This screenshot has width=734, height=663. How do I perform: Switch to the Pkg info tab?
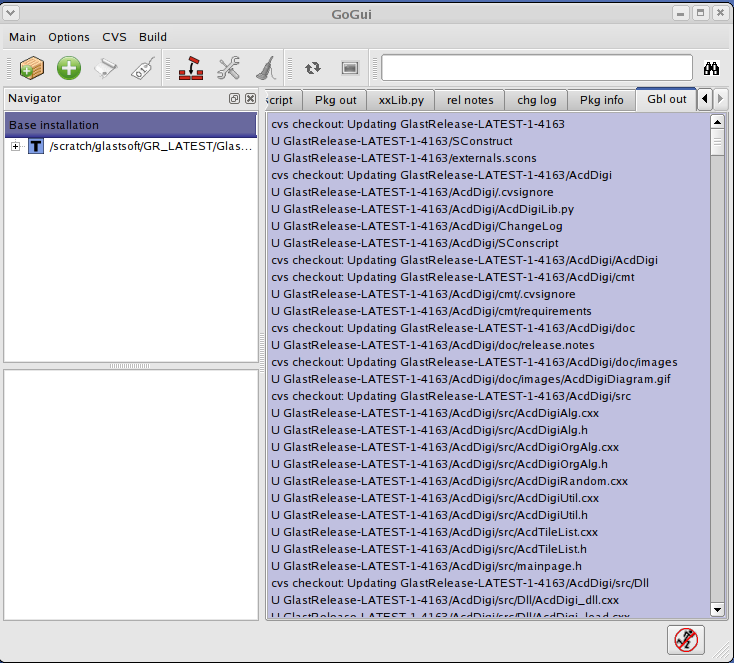602,100
